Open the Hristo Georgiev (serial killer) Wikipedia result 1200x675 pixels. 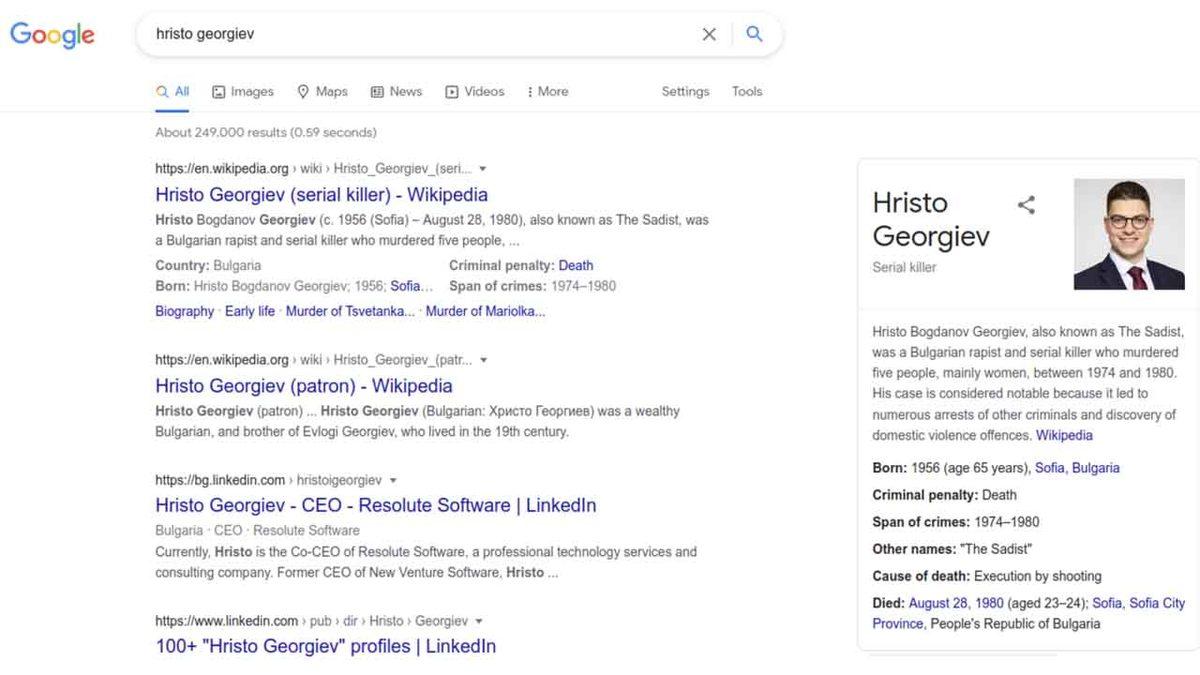coord(320,194)
